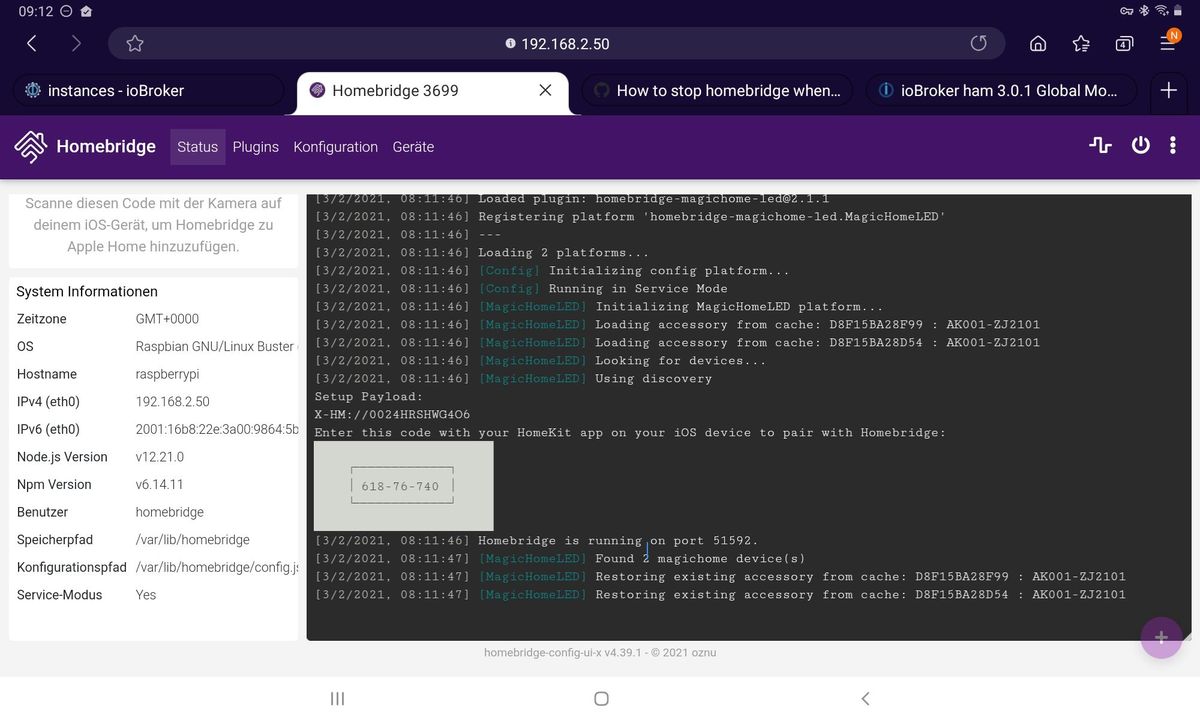The height and width of the screenshot is (720, 1200).
Task: Click site info icon before URL
Action: coord(510,44)
